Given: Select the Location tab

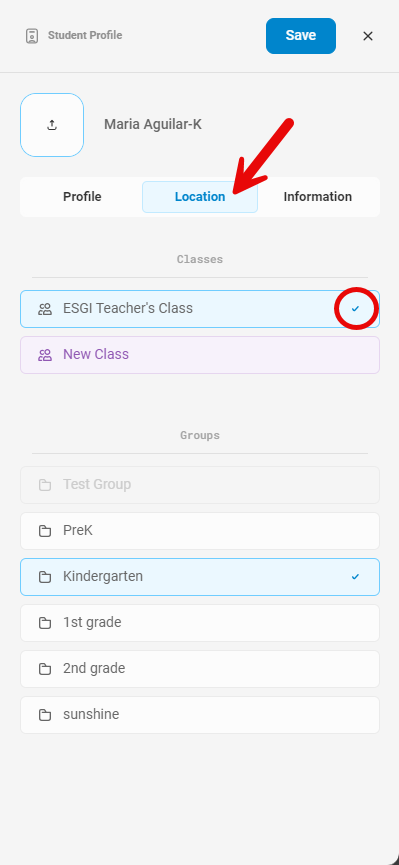Looking at the screenshot, I should pyautogui.click(x=200, y=197).
